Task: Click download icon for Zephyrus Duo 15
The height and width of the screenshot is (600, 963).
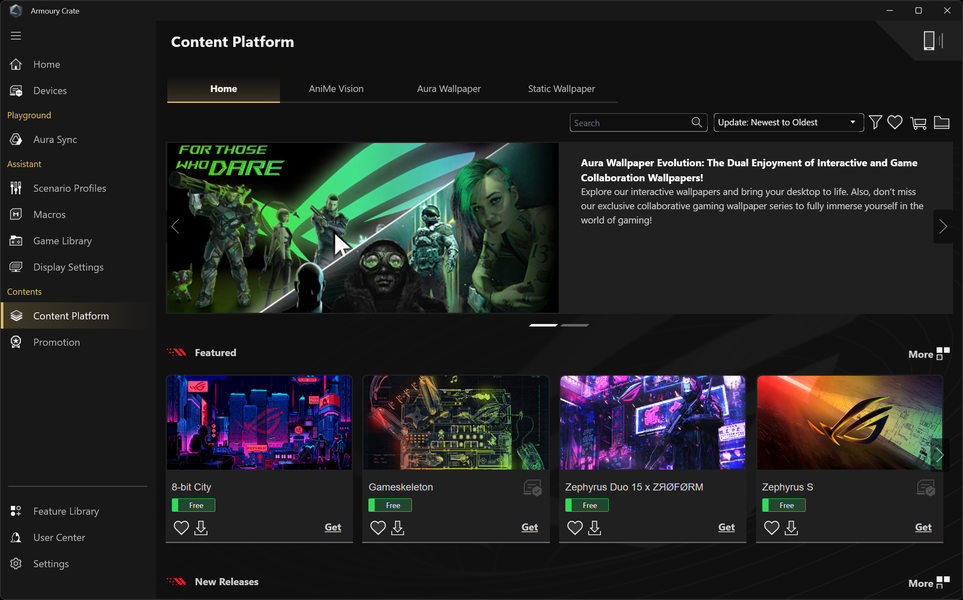Action: tap(595, 528)
